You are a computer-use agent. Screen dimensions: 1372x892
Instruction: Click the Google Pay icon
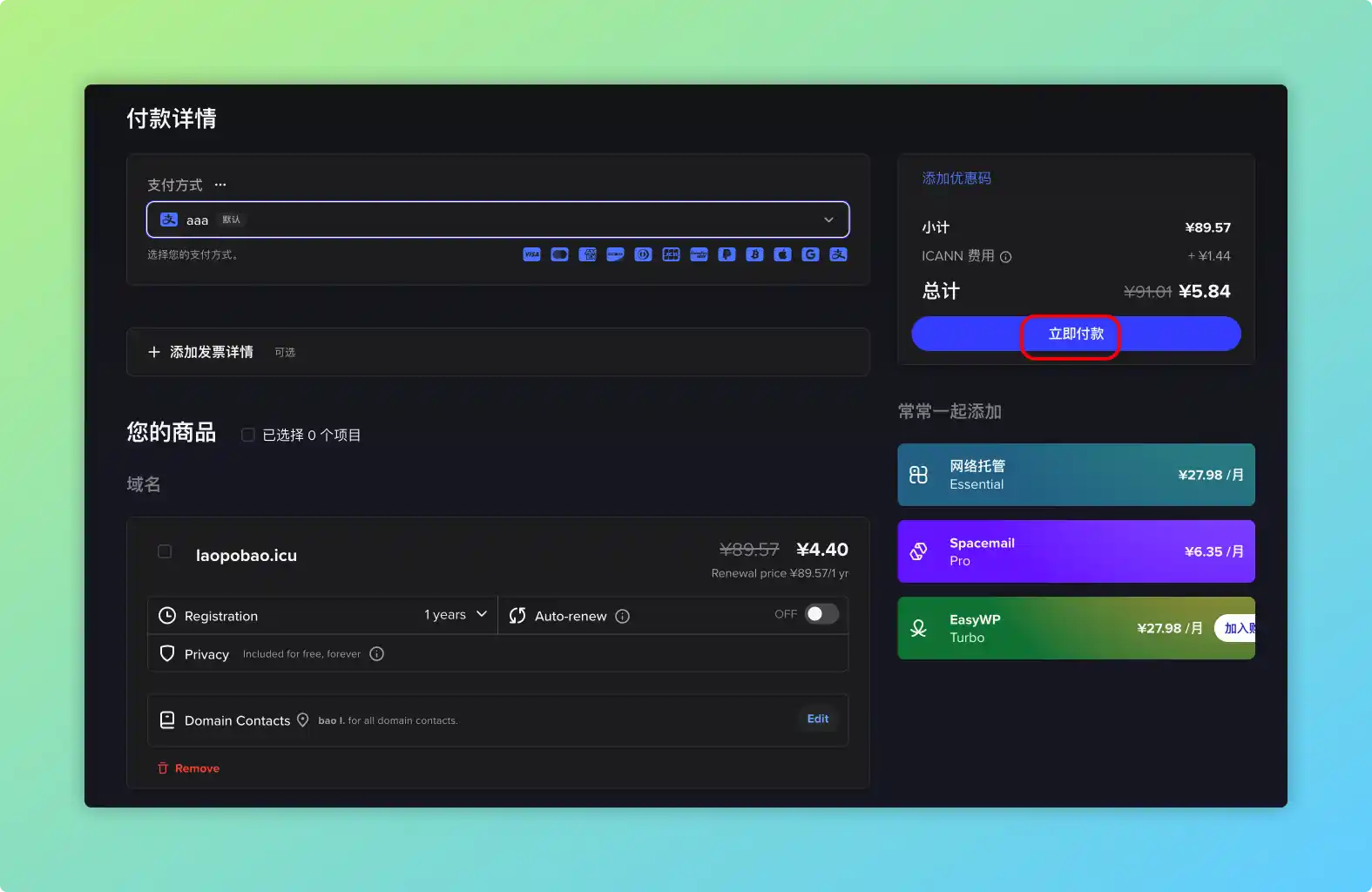pos(810,254)
